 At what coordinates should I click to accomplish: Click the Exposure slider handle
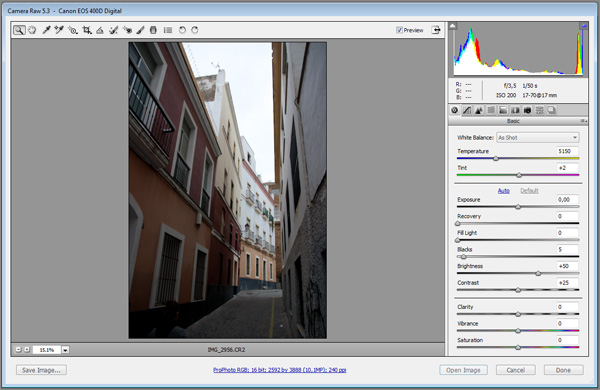[x=518, y=207]
